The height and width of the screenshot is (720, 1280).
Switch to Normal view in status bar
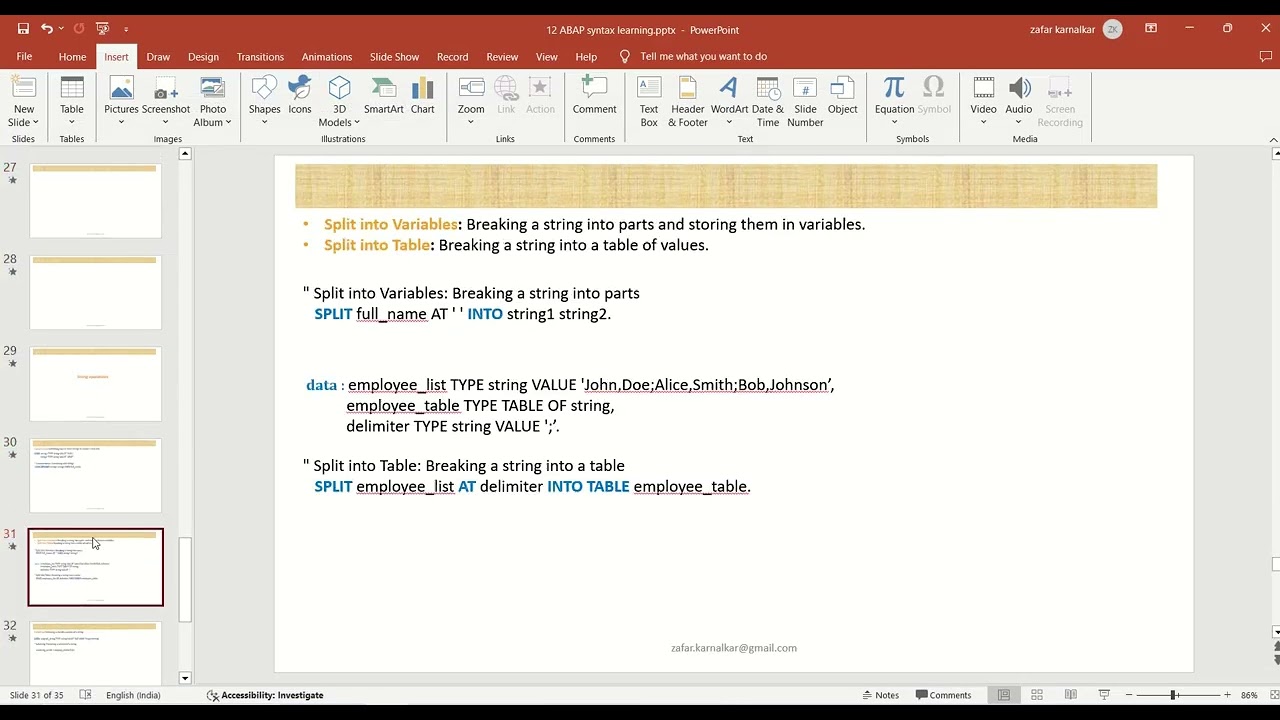point(1004,695)
